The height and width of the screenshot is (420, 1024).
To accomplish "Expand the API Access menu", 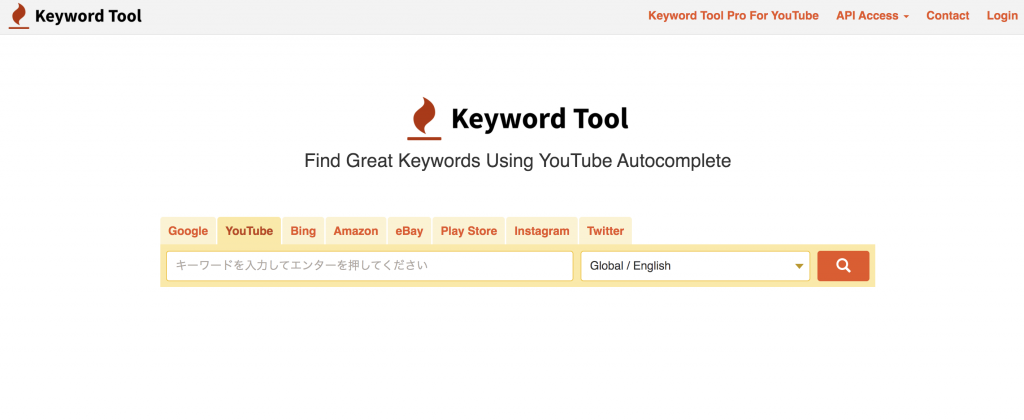I will (x=872, y=16).
